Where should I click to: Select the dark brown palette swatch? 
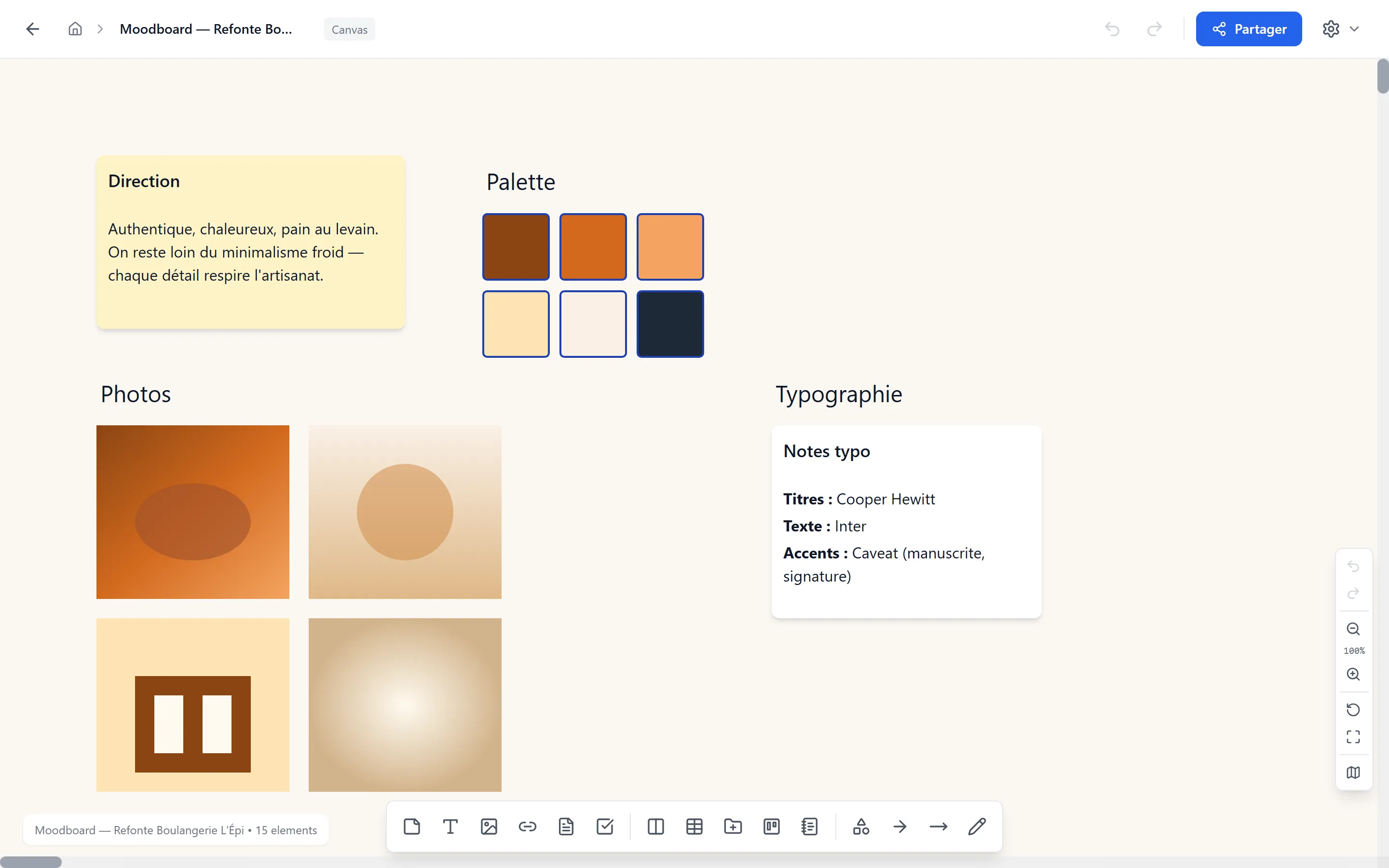[516, 247]
